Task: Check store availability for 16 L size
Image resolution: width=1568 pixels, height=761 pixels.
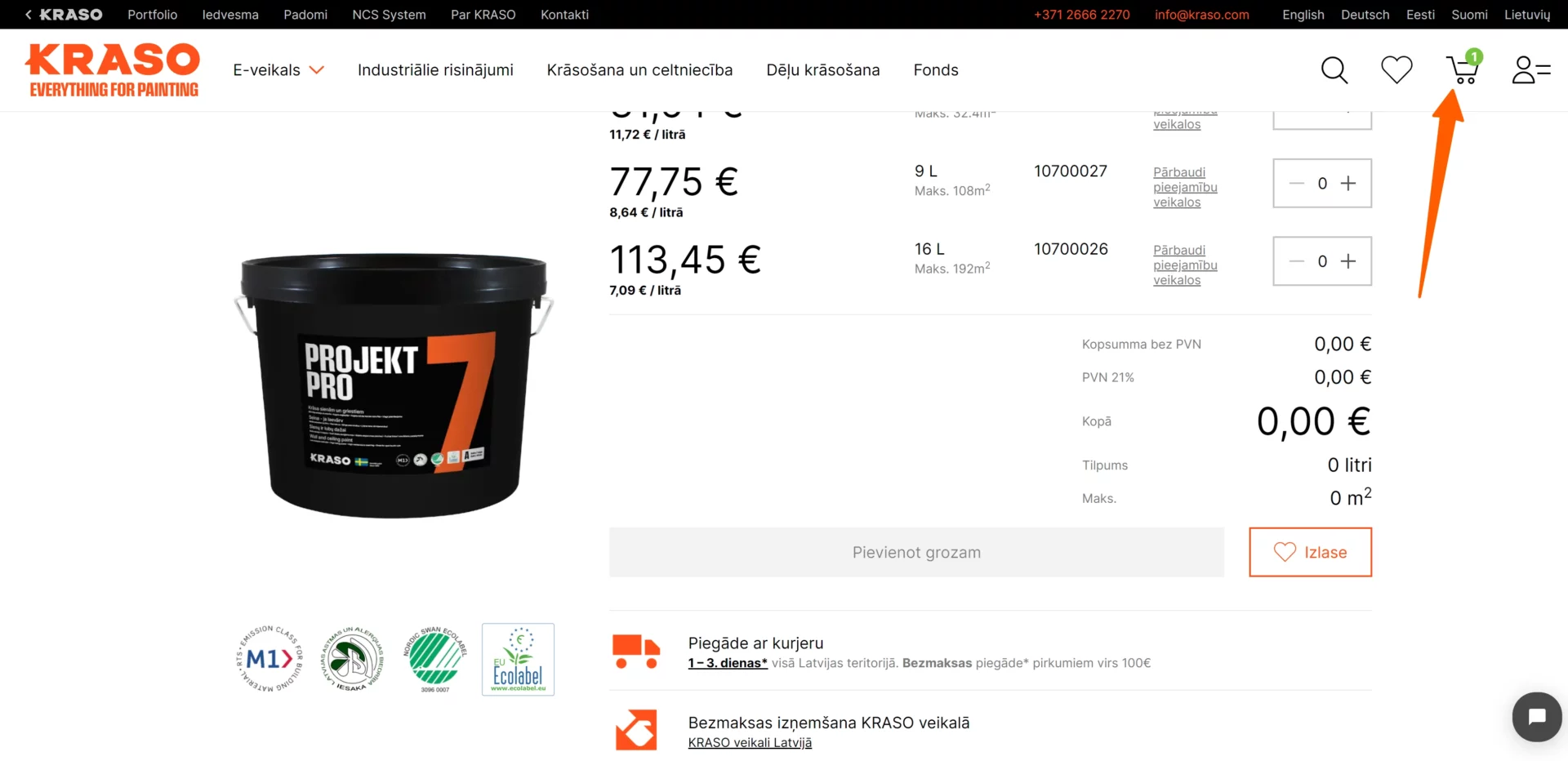Action: point(1185,265)
